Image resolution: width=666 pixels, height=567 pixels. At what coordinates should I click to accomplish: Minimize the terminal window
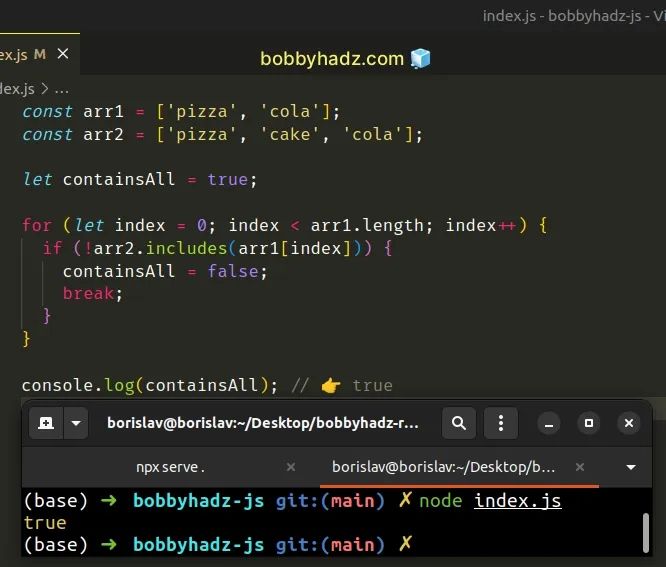[549, 423]
